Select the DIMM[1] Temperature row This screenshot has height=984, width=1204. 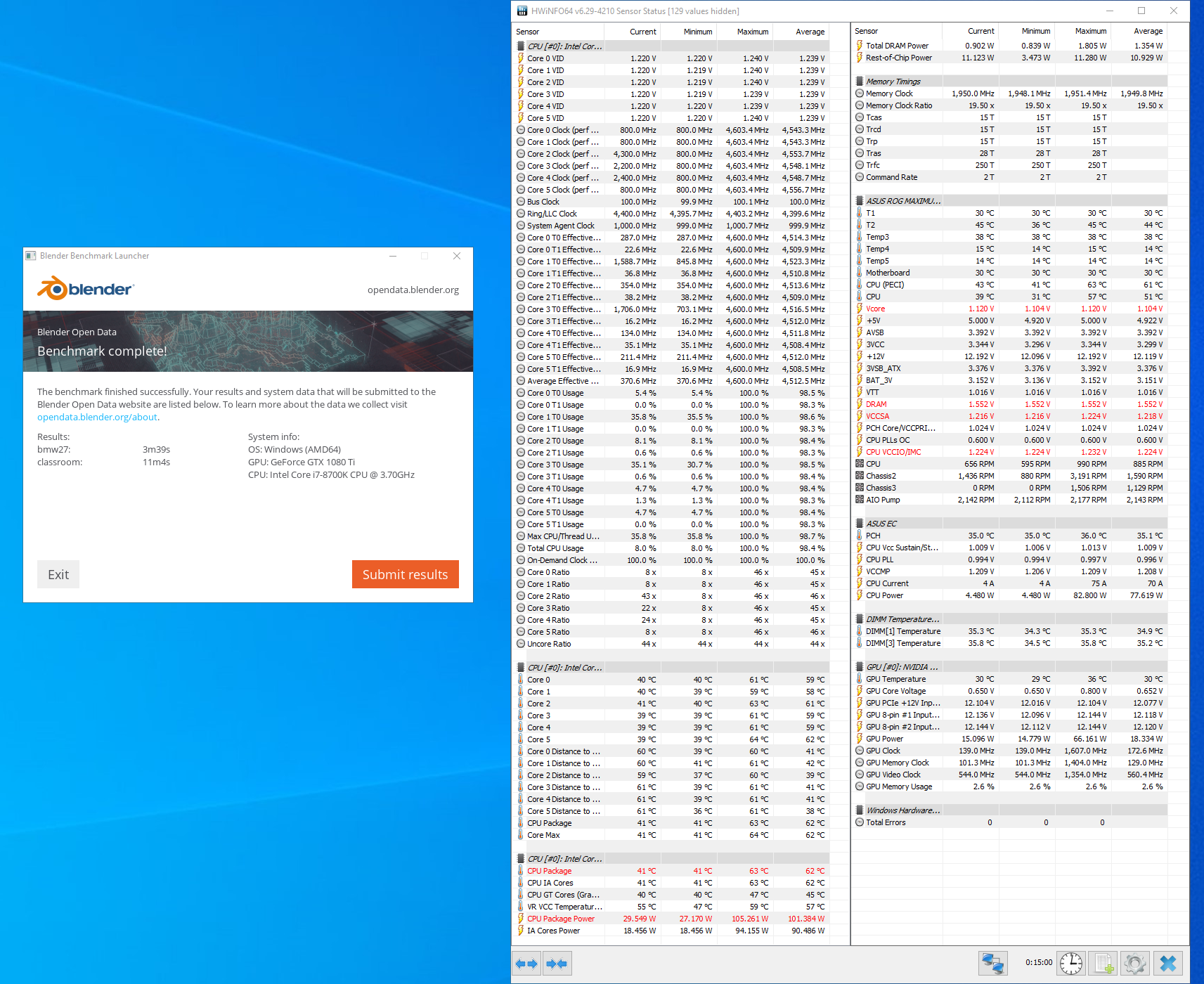pyautogui.click(x=1011, y=631)
